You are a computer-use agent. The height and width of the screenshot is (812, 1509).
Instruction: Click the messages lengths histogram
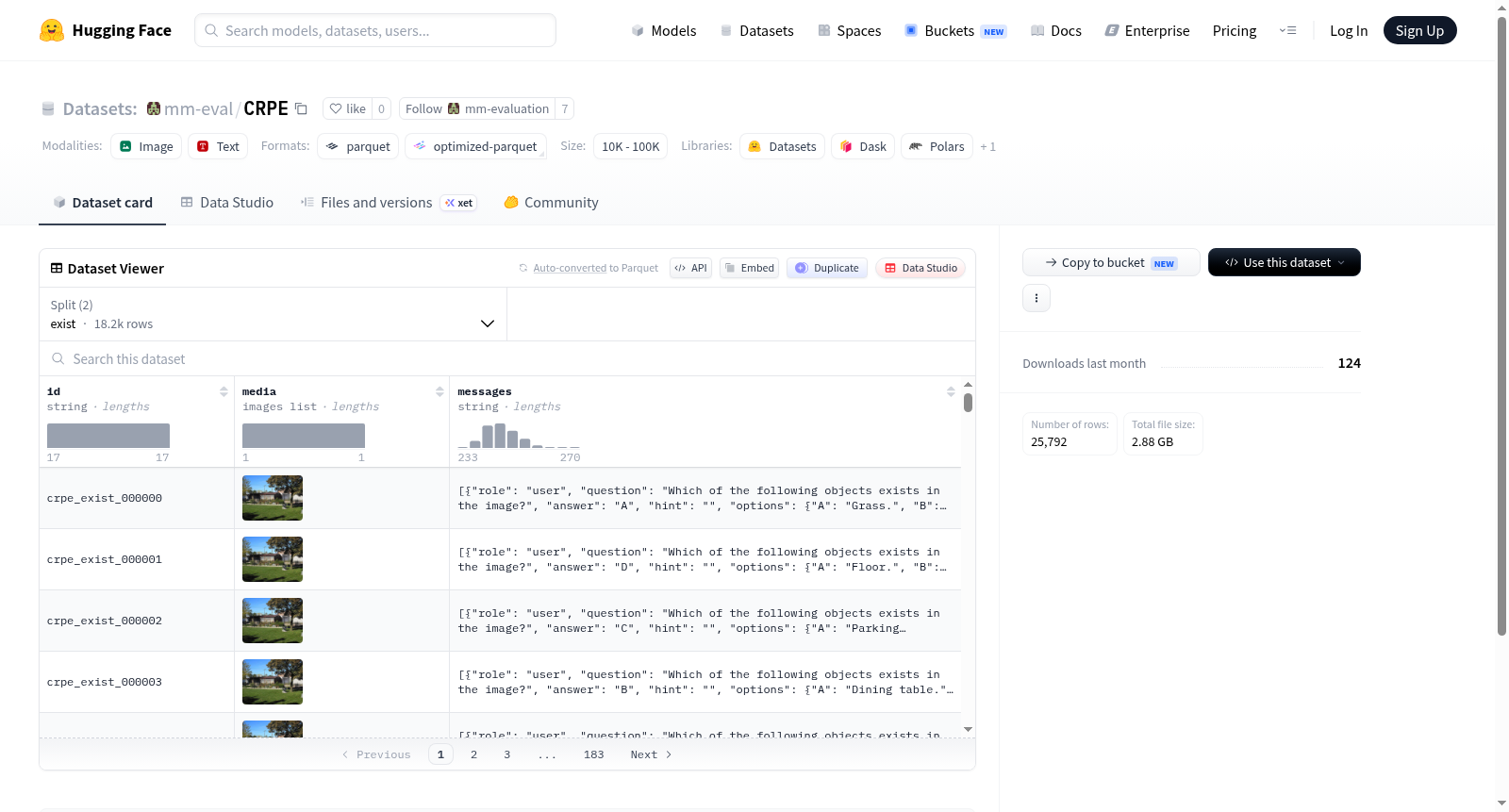(519, 435)
